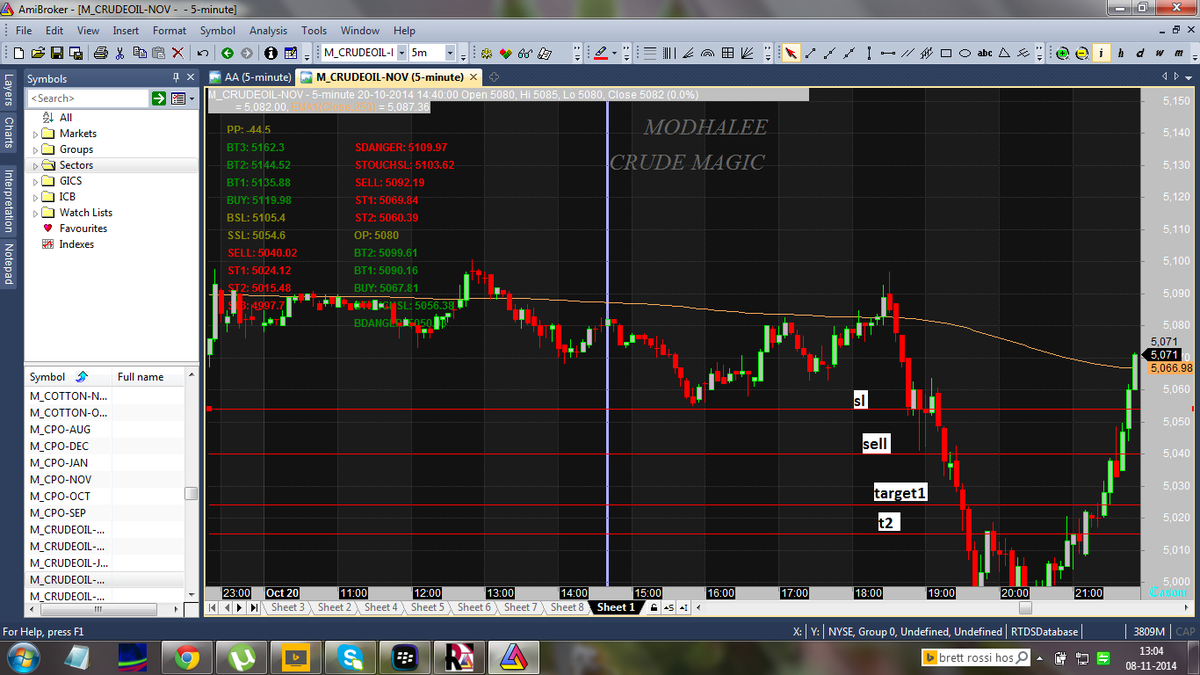Open the line color picker dropdown arrow
The height and width of the screenshot is (675, 1200).
614,53
